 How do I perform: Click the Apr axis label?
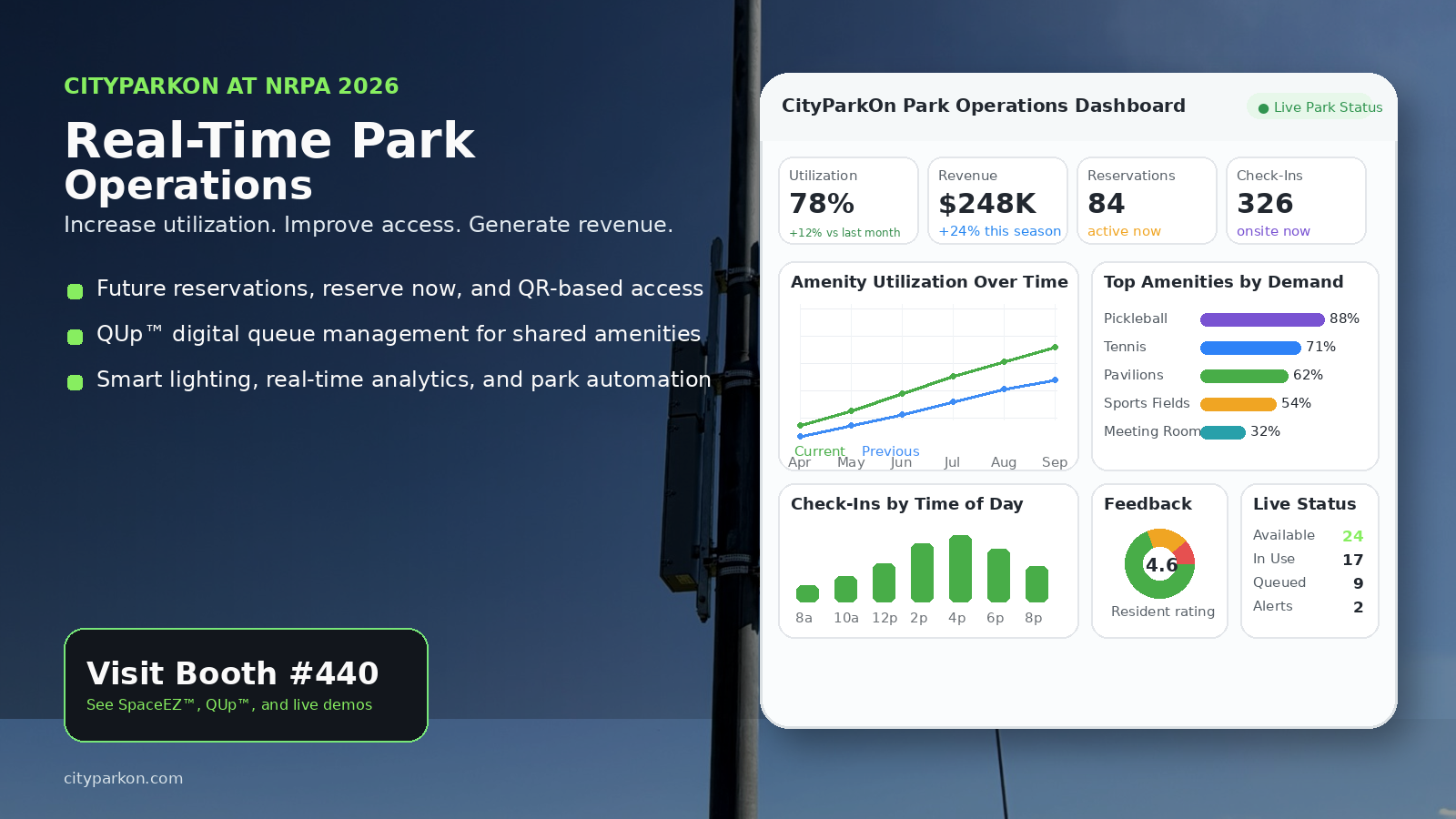(799, 462)
